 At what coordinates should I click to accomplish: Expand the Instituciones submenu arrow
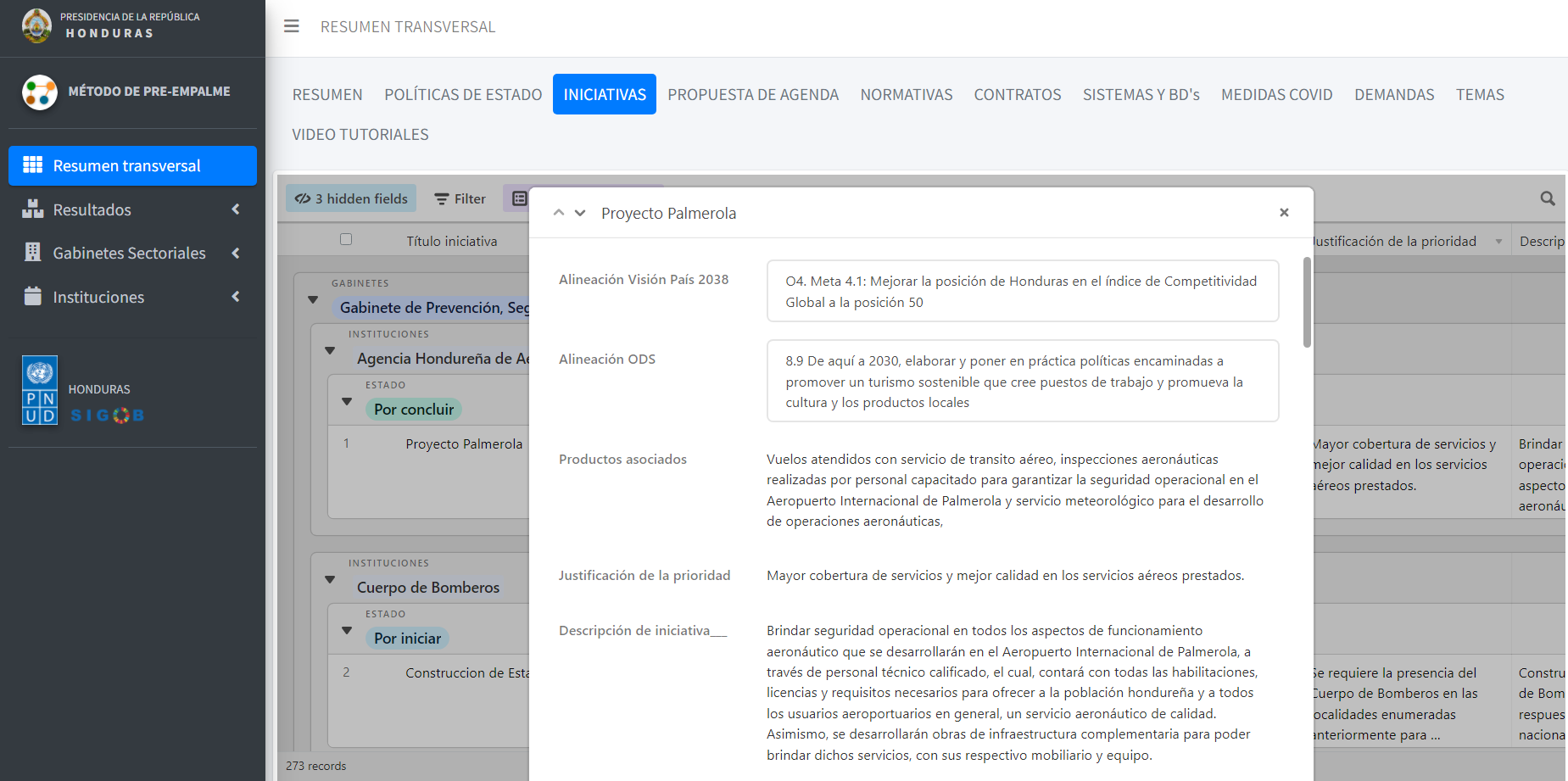pyautogui.click(x=236, y=296)
